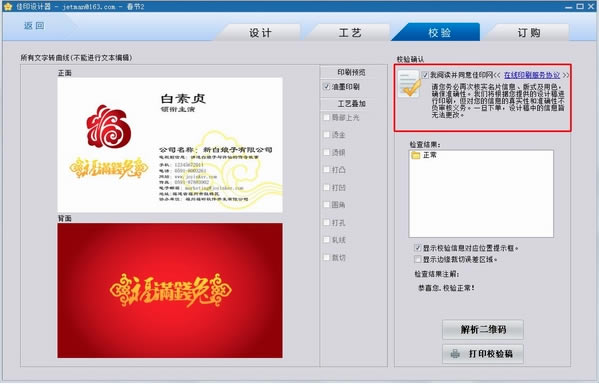Enable the 圆角 craft checkbox

coord(326,205)
